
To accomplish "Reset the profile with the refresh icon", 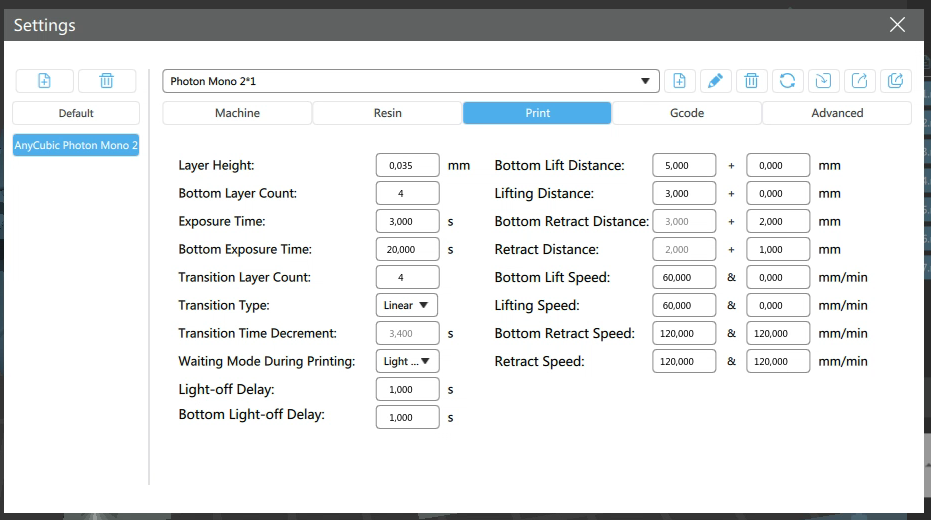I will point(787,81).
